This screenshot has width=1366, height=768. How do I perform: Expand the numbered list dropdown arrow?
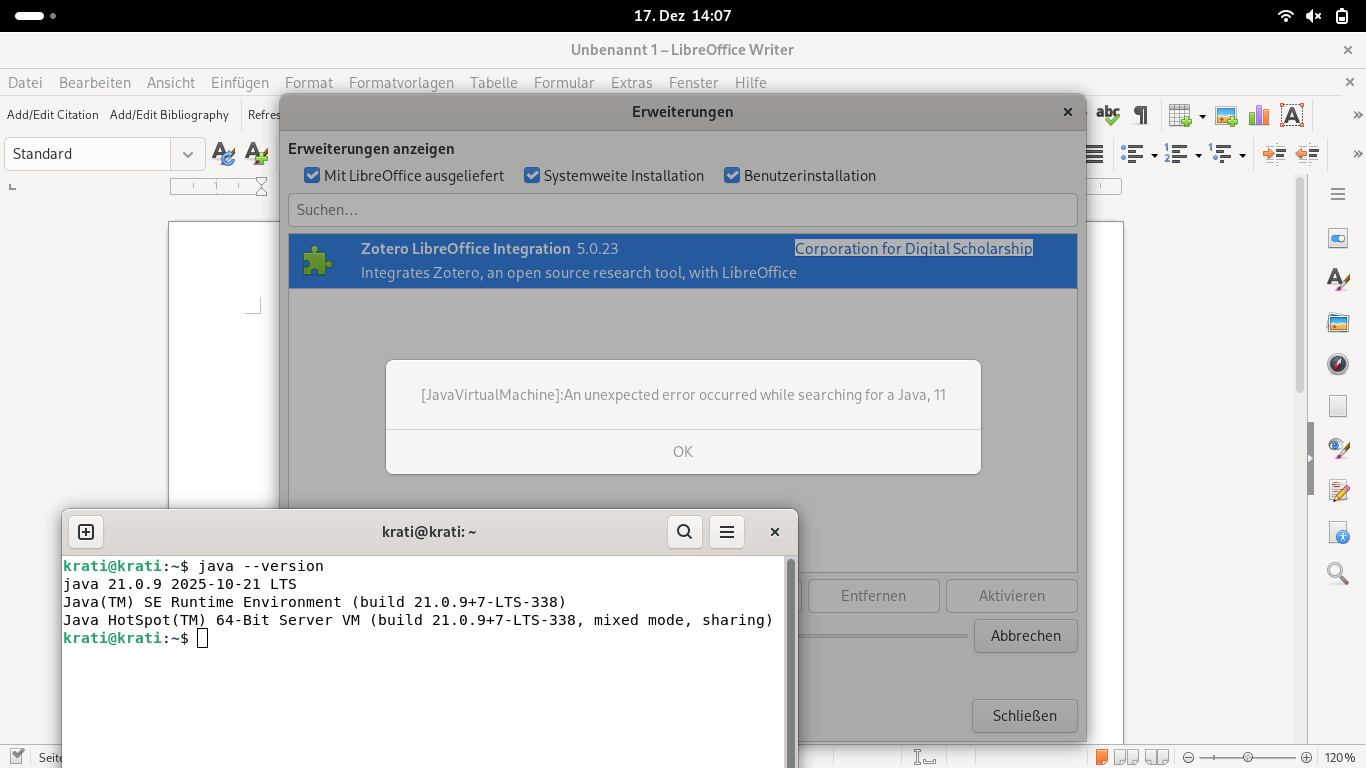tap(1198, 155)
